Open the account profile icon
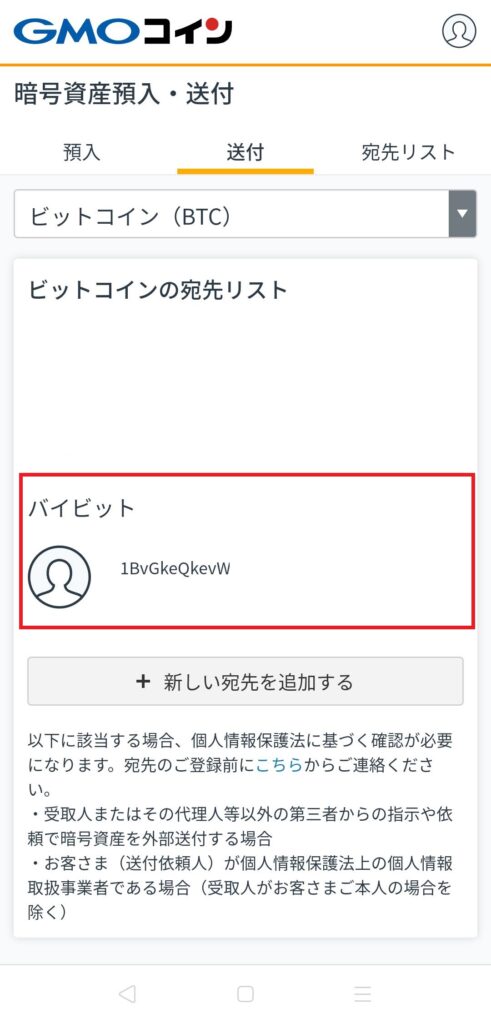This screenshot has width=491, height=1024. point(459,31)
